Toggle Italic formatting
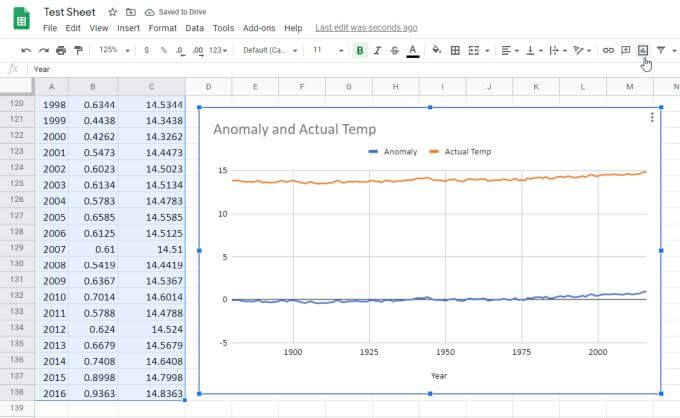 point(377,50)
